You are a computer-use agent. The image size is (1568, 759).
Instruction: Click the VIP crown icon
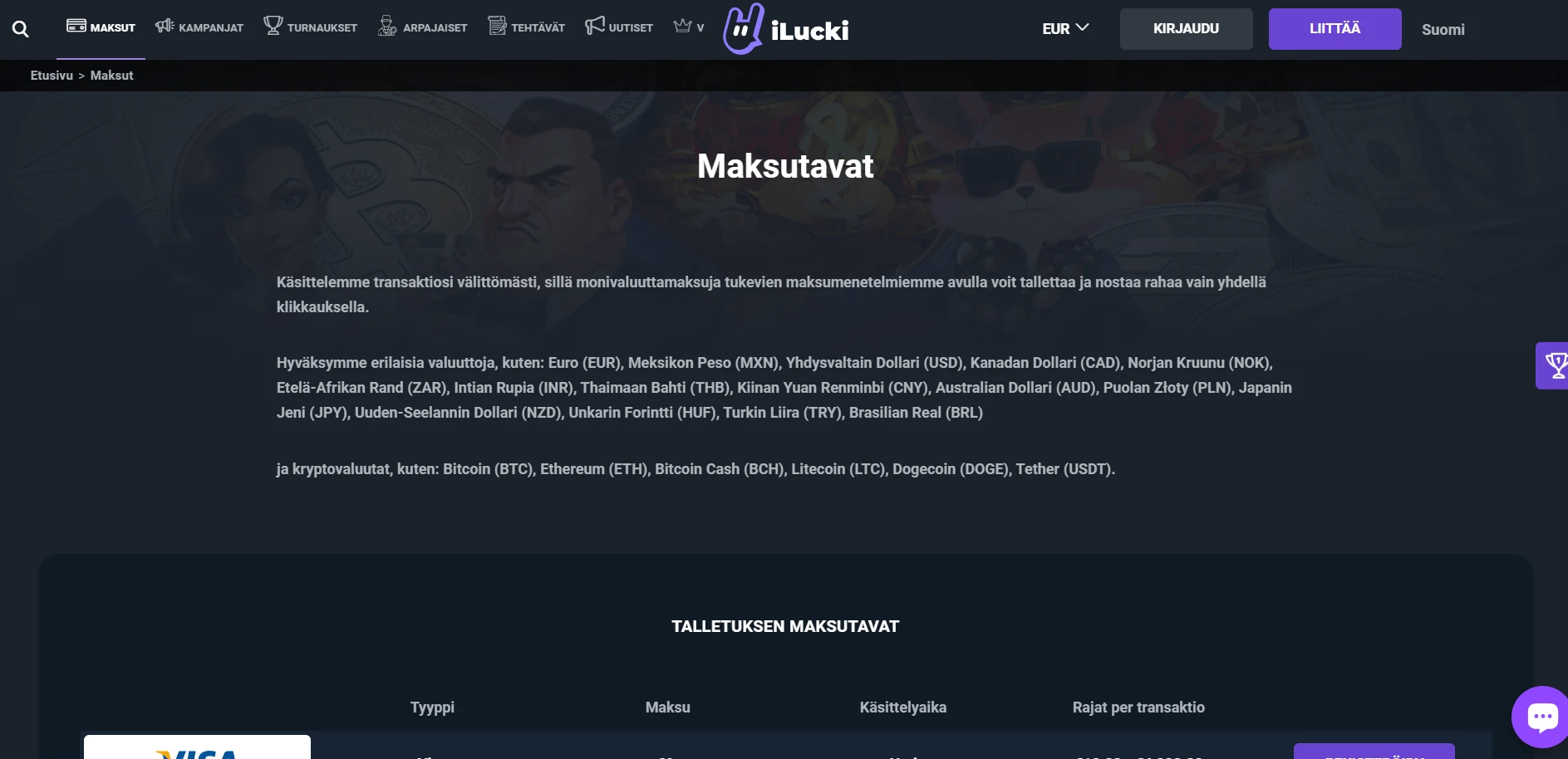tap(683, 26)
